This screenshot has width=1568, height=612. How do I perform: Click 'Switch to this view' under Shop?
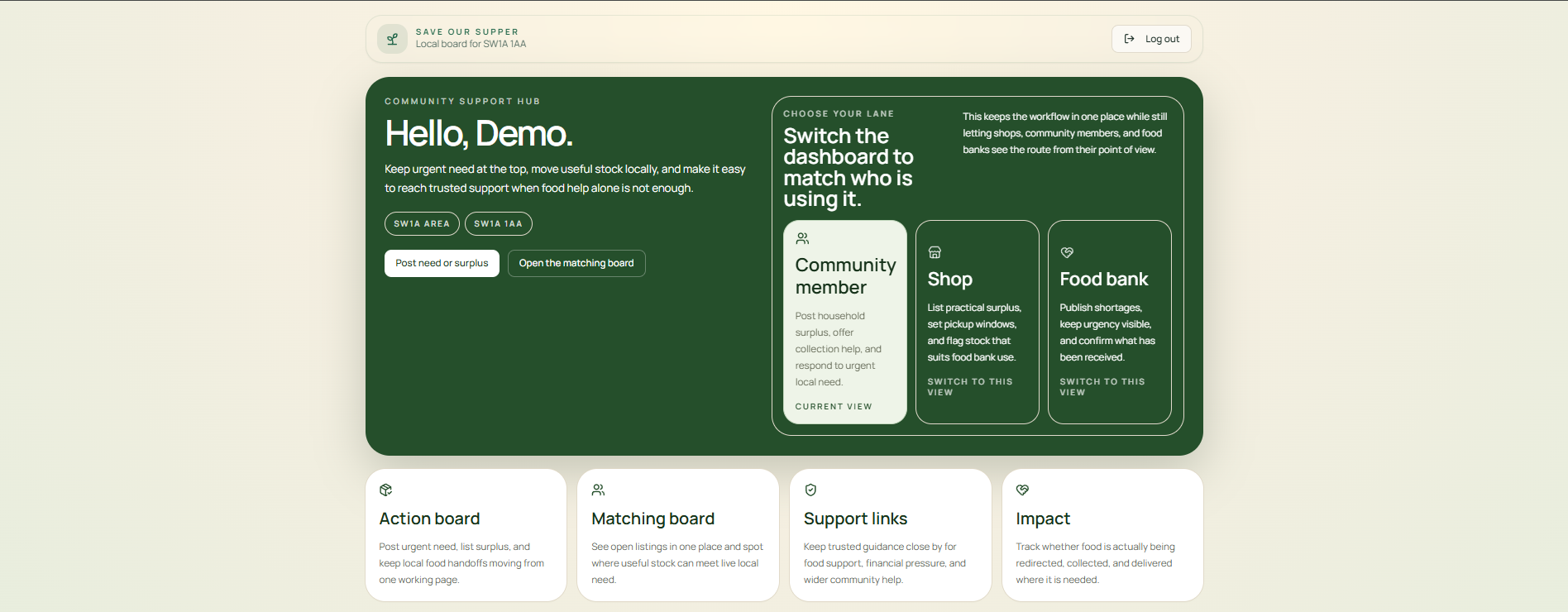[969, 387]
